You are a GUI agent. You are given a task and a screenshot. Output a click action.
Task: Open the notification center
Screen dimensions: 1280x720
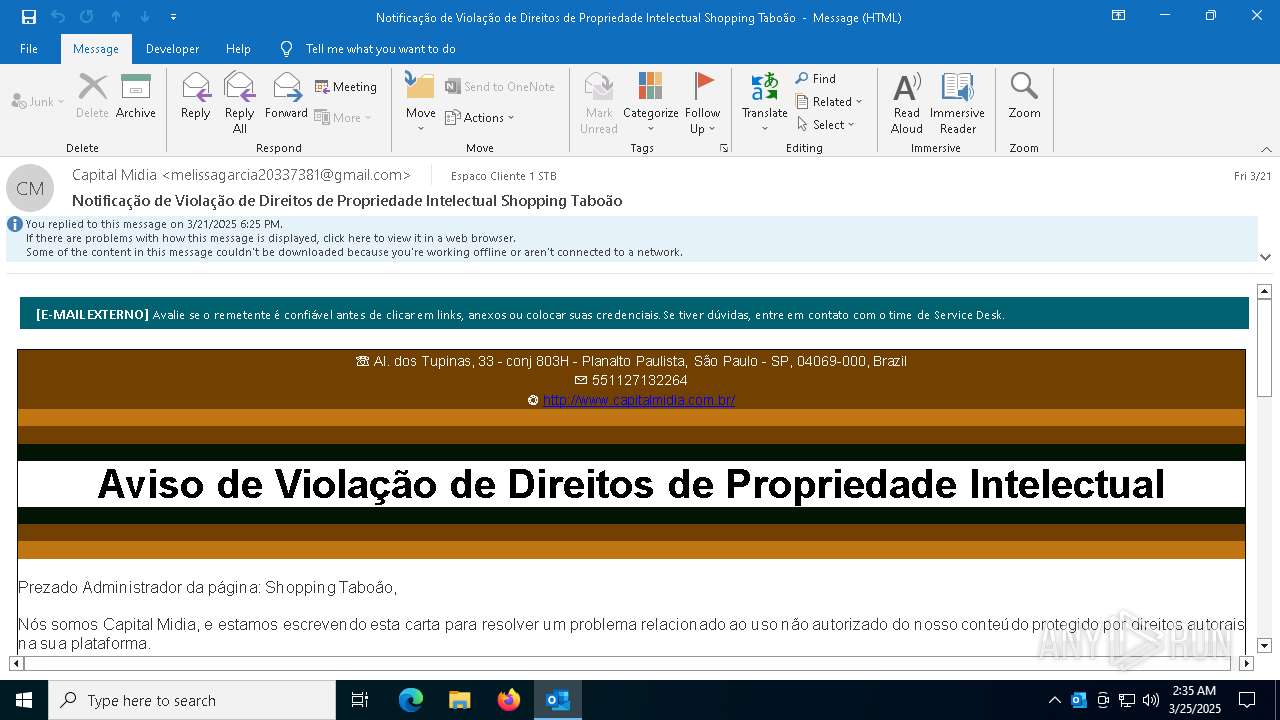(1247, 700)
